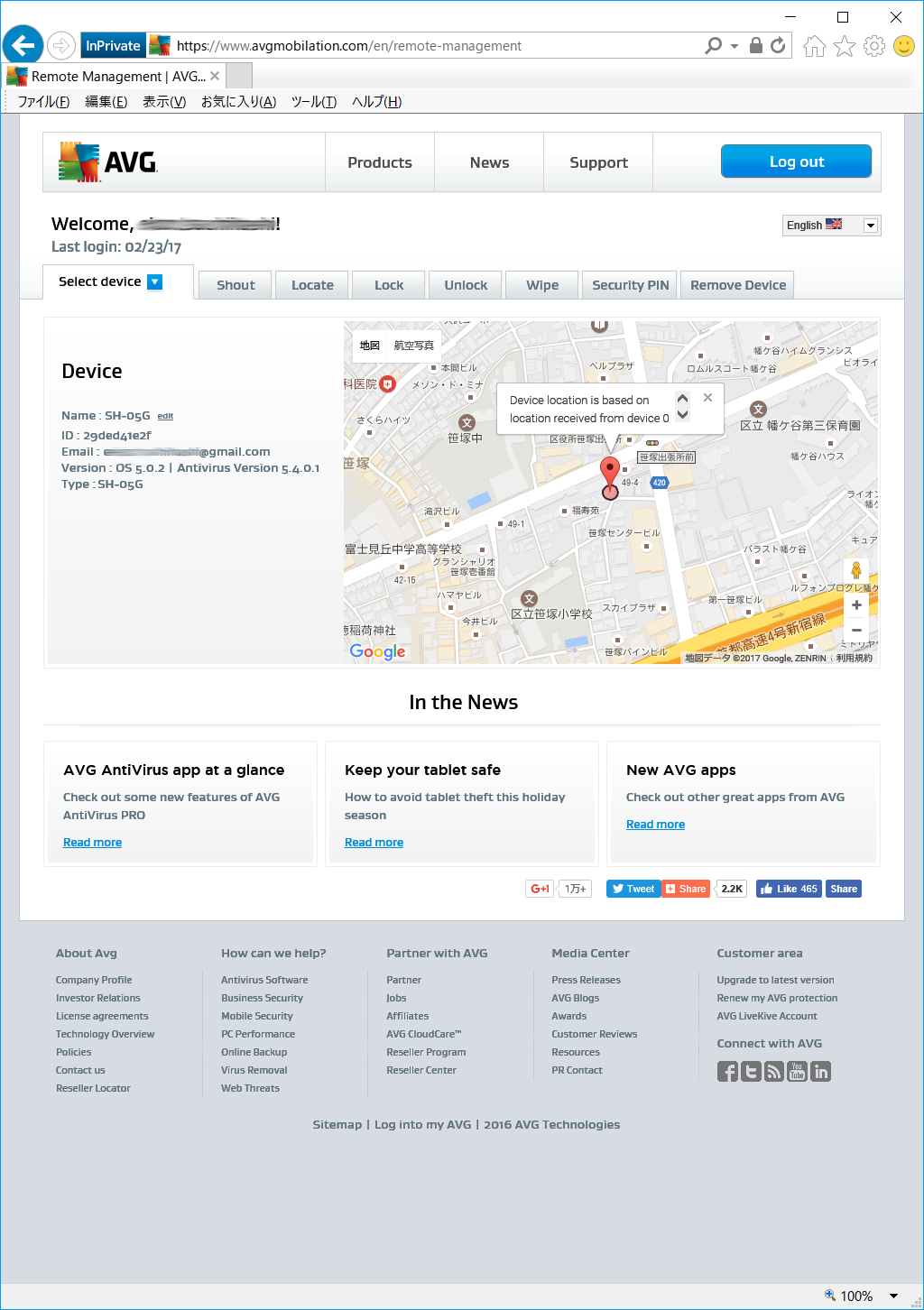Open the English language dropdown
The image size is (924, 1310).
(x=832, y=225)
